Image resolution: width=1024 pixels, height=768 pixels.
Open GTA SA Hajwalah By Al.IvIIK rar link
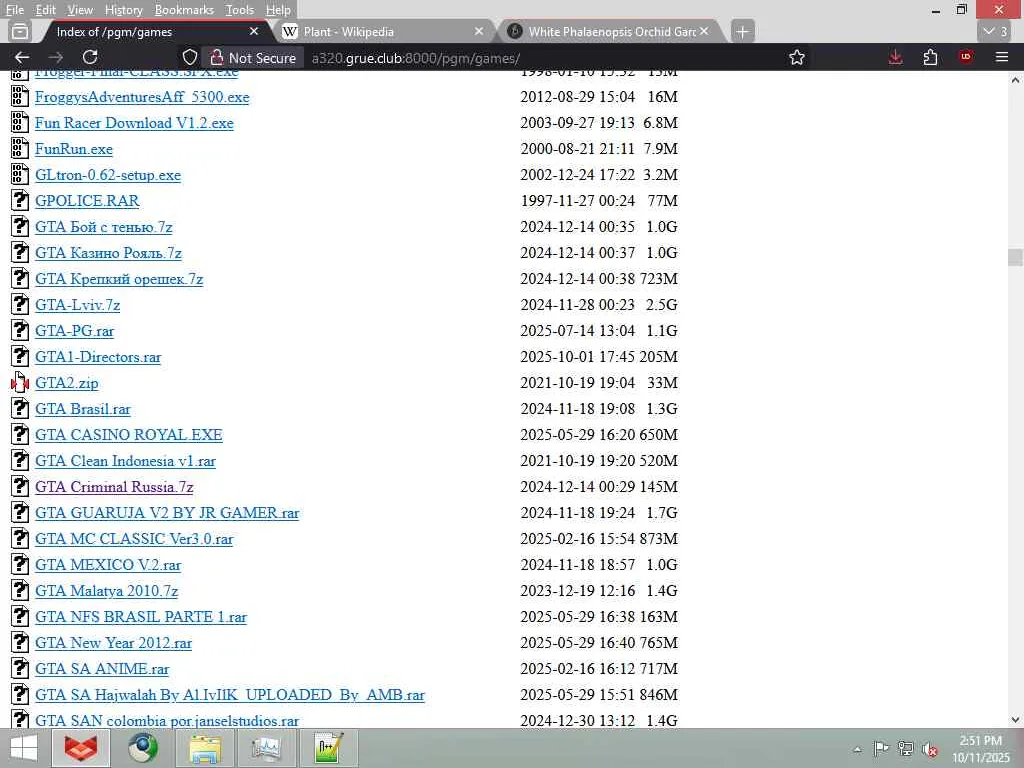coord(230,696)
